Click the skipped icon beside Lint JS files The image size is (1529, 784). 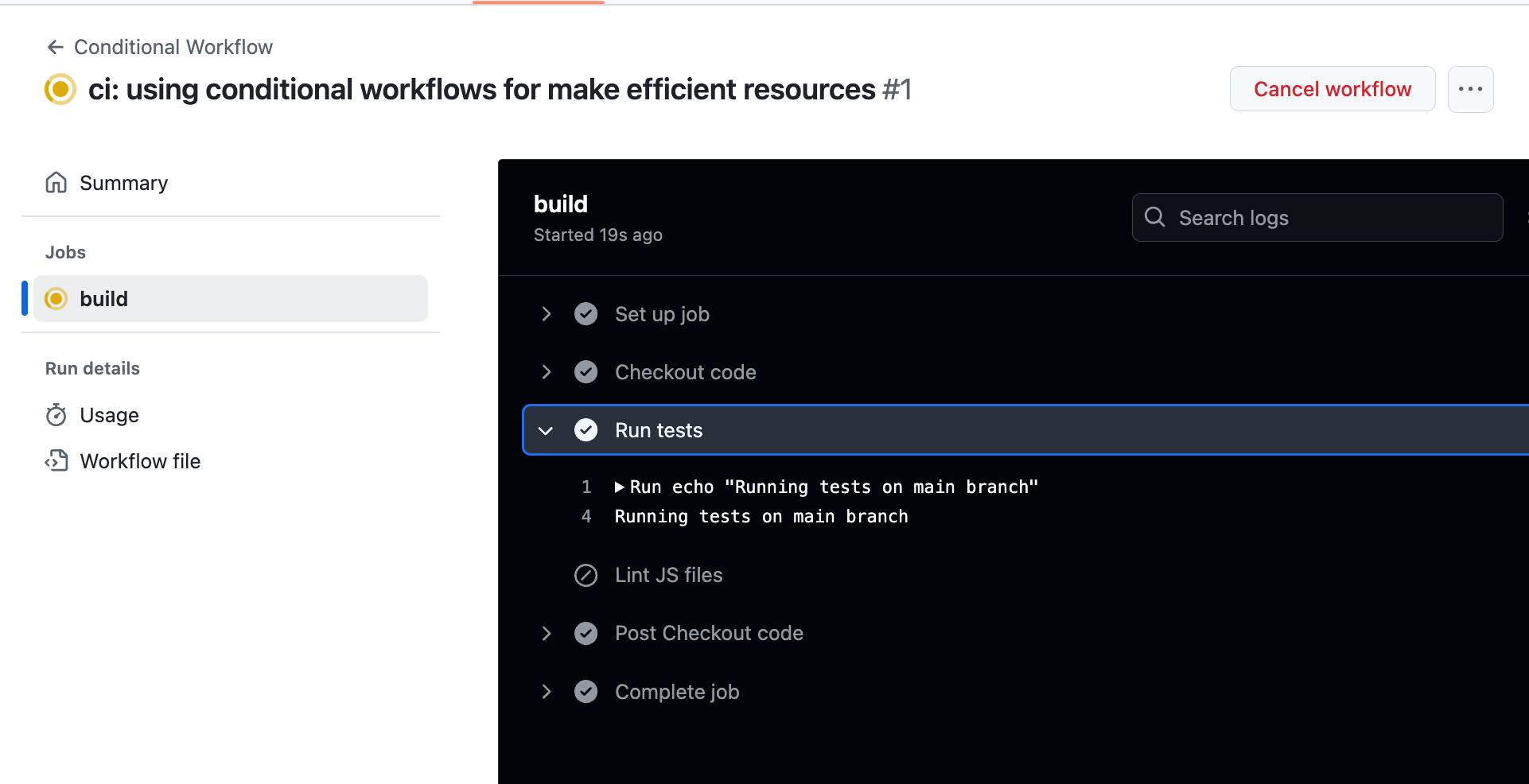586,575
